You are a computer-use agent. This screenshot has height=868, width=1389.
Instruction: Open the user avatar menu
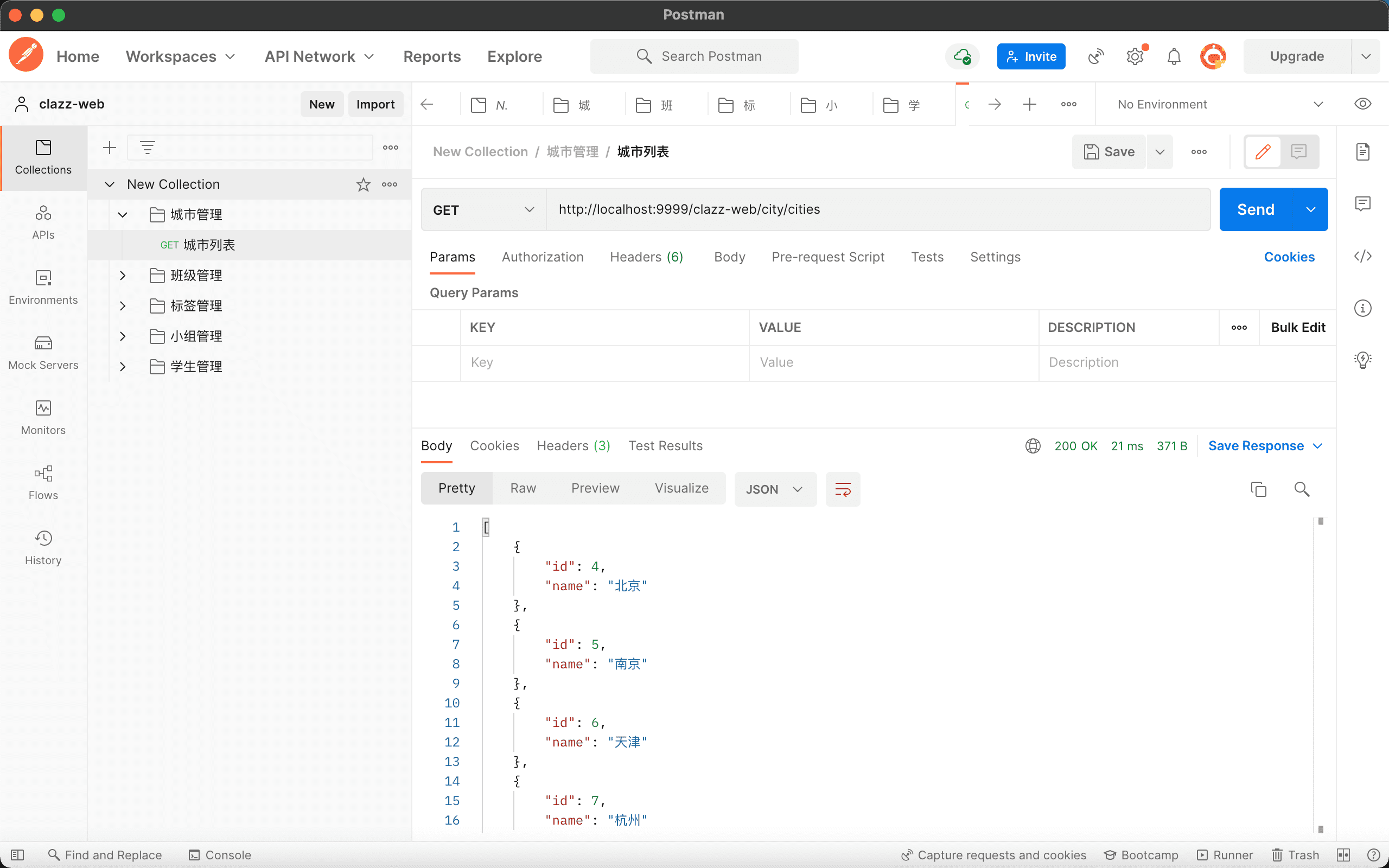point(1213,56)
